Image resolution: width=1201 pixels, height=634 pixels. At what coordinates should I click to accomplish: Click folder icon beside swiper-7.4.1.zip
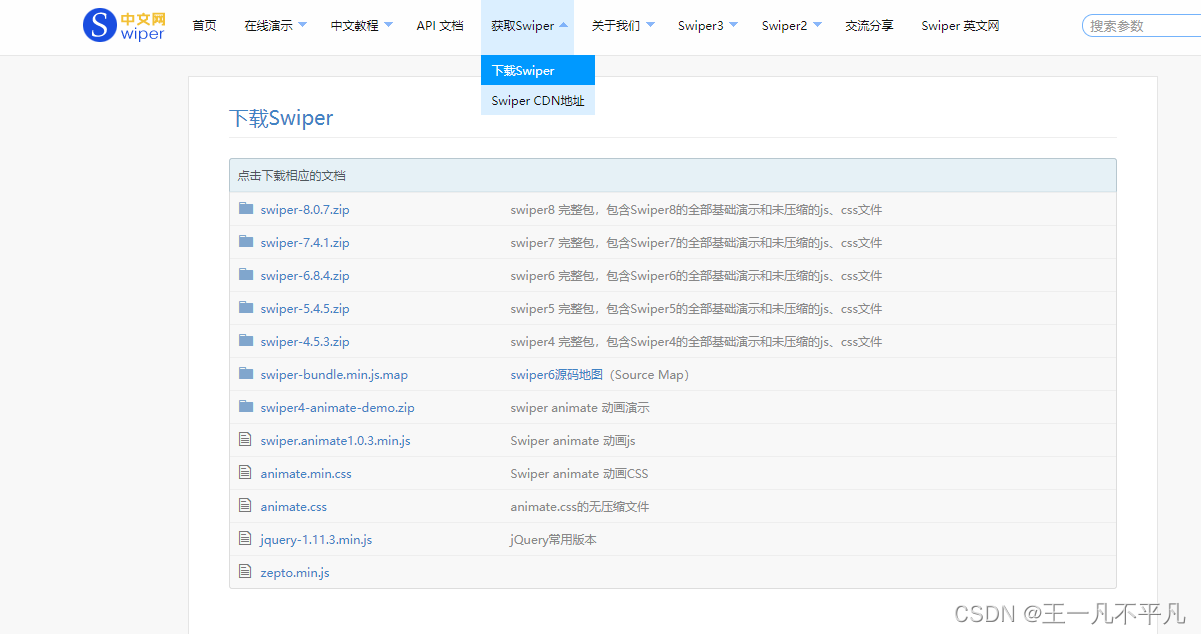click(x=246, y=242)
